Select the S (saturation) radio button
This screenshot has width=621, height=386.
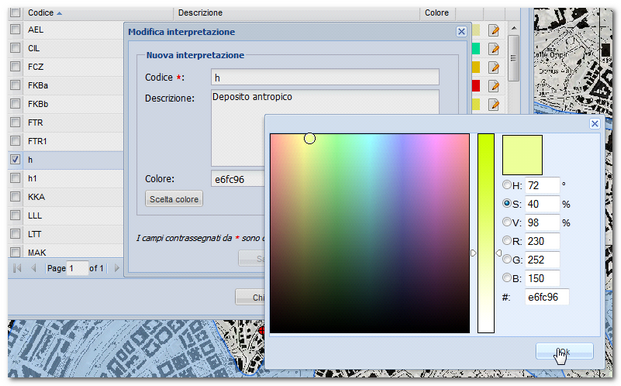507,203
